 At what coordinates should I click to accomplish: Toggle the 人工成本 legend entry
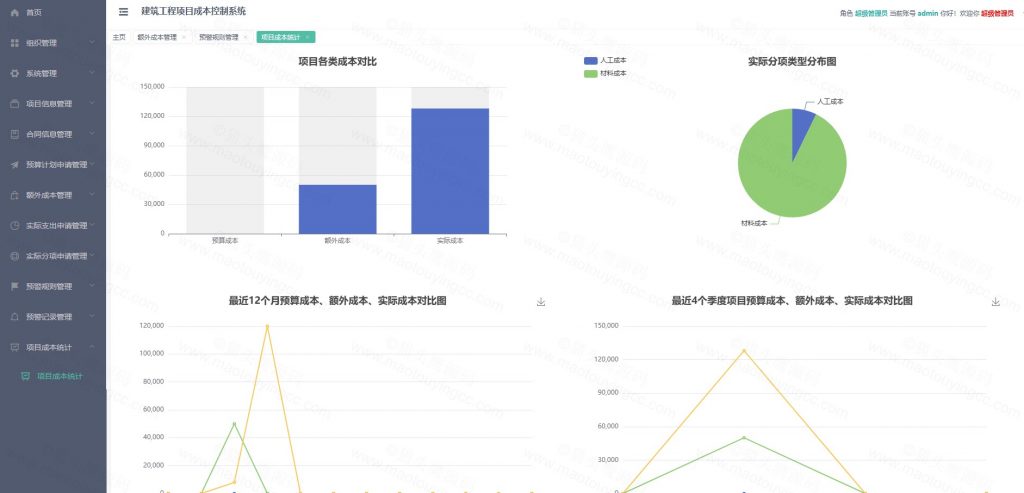coord(605,60)
